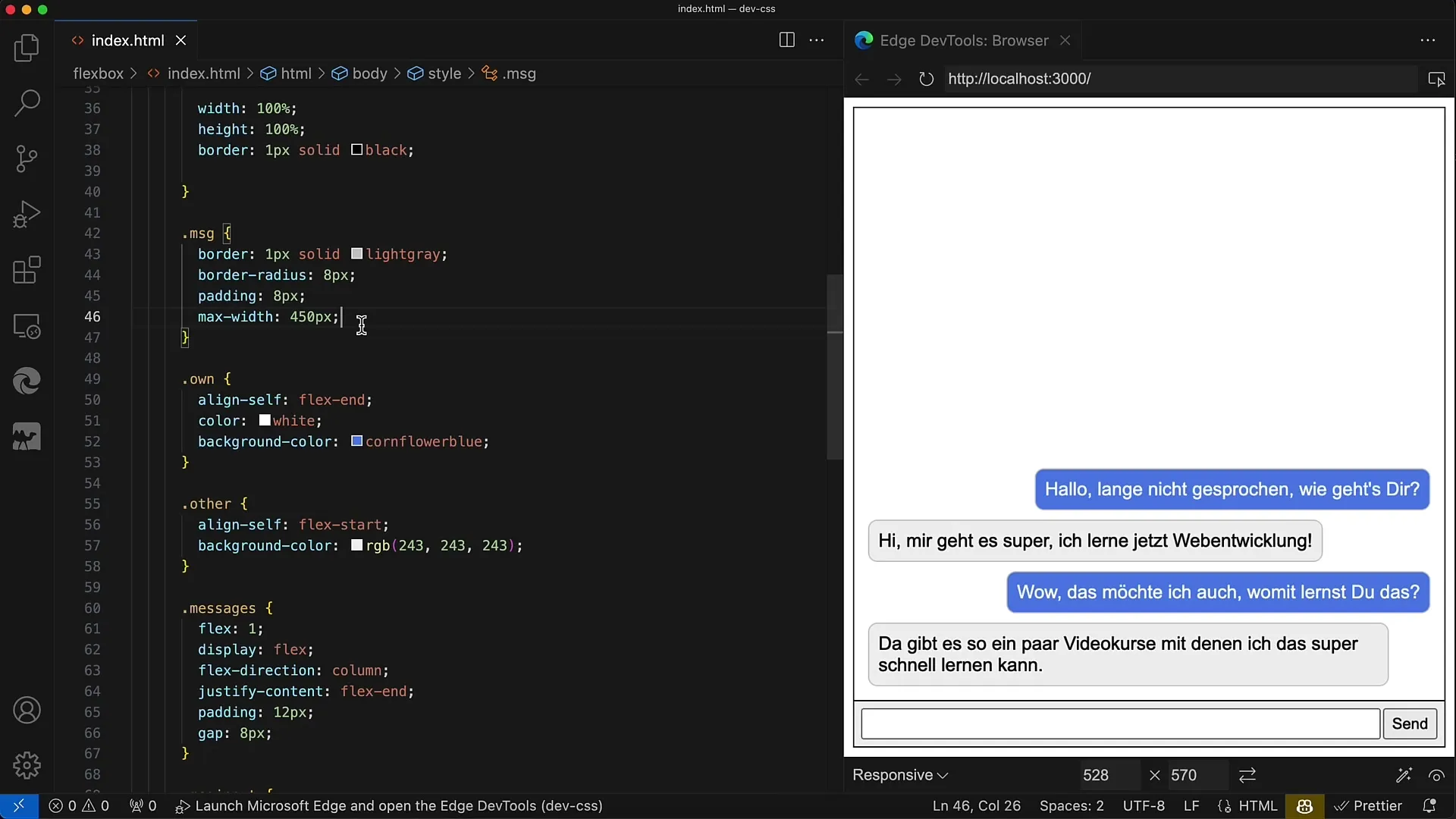This screenshot has height=819, width=1456.
Task: Open the rgb(243, 243, 243) color swatch
Action: click(x=356, y=545)
